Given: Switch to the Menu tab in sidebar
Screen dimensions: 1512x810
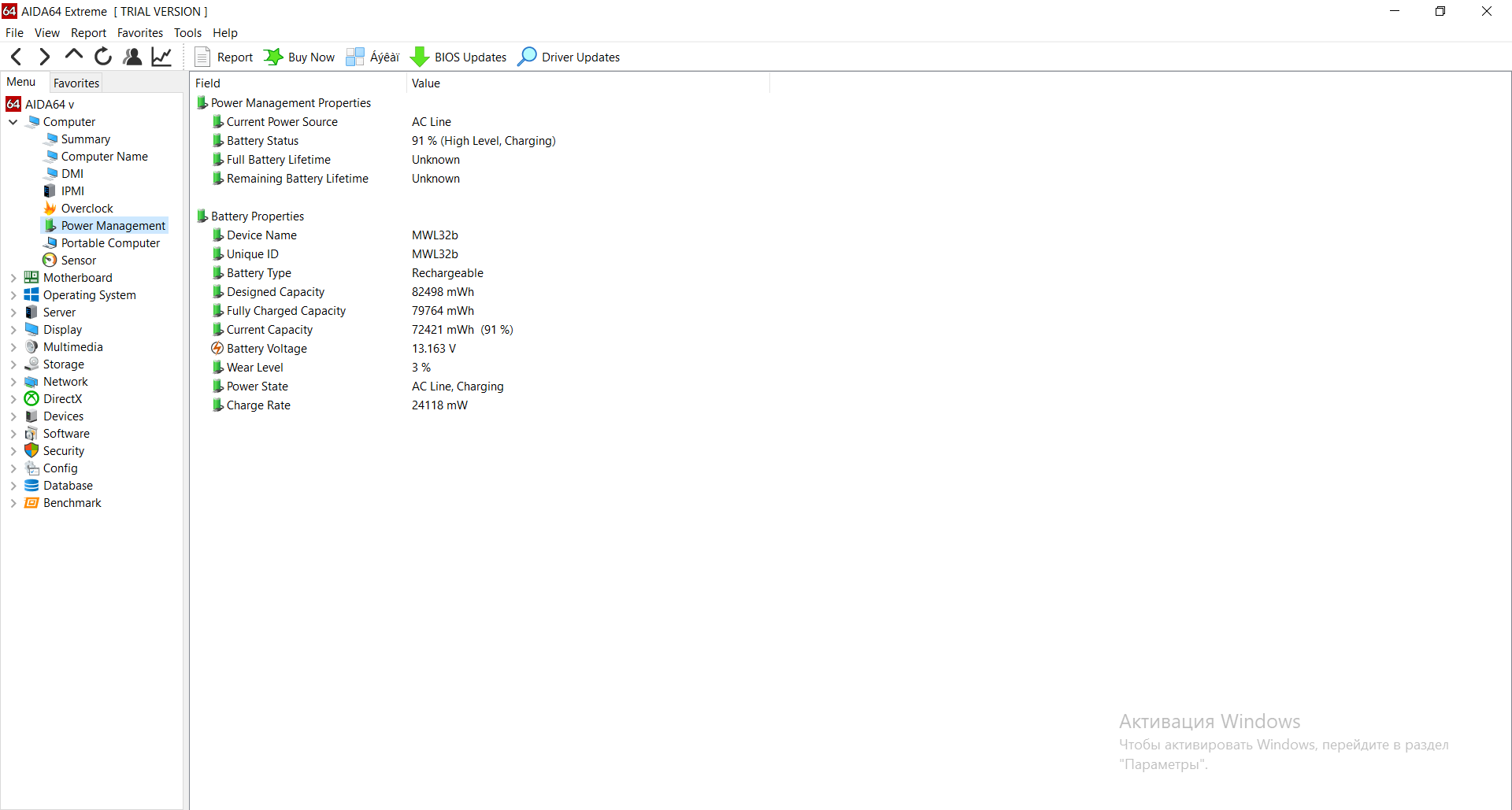Looking at the screenshot, I should coord(21,82).
